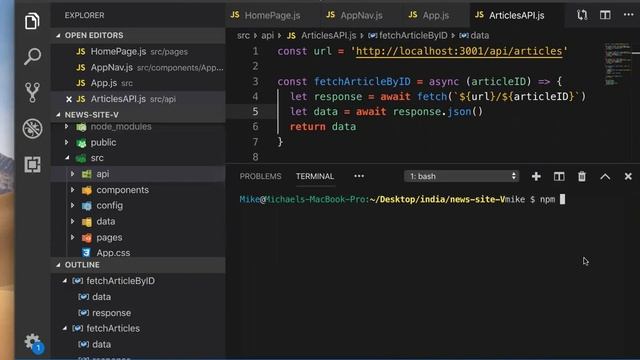
Task: Collapse fetchArticleByID in Outline
Action: 65,281
